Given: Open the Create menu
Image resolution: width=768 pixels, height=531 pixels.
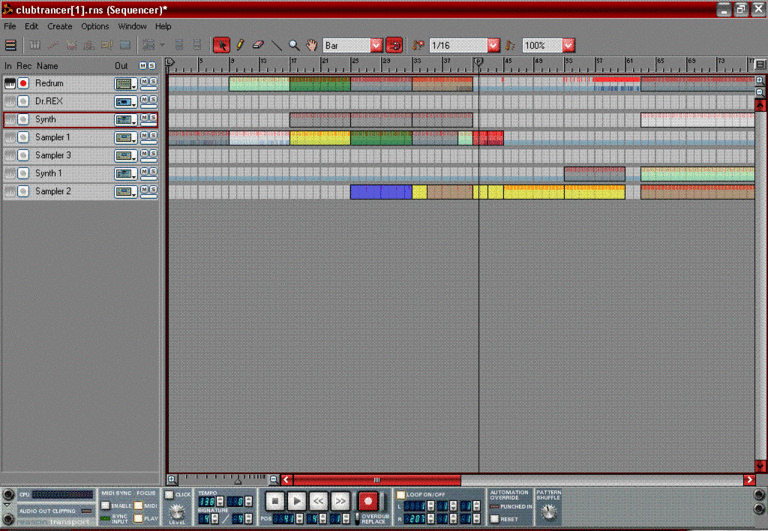Looking at the screenshot, I should click(60, 26).
